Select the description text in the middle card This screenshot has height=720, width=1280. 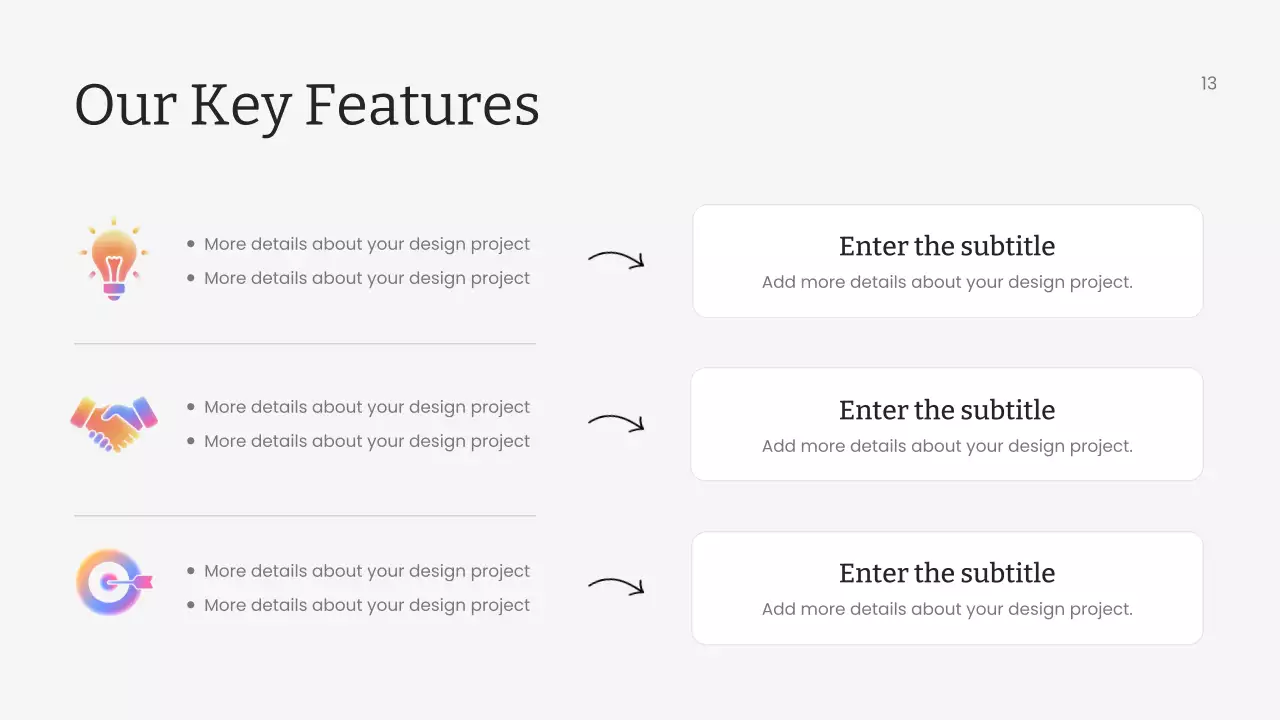(x=947, y=446)
